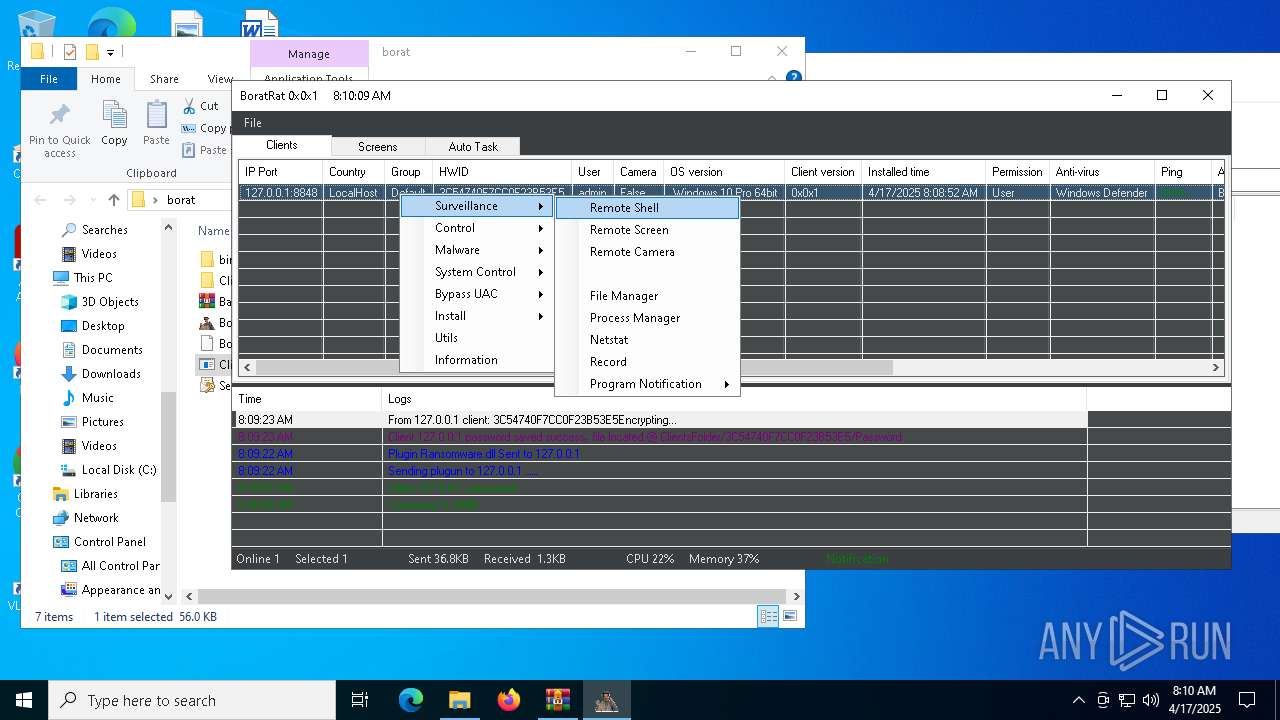The width and height of the screenshot is (1280, 720).
Task: Click the taskbar search box
Action: (192, 700)
